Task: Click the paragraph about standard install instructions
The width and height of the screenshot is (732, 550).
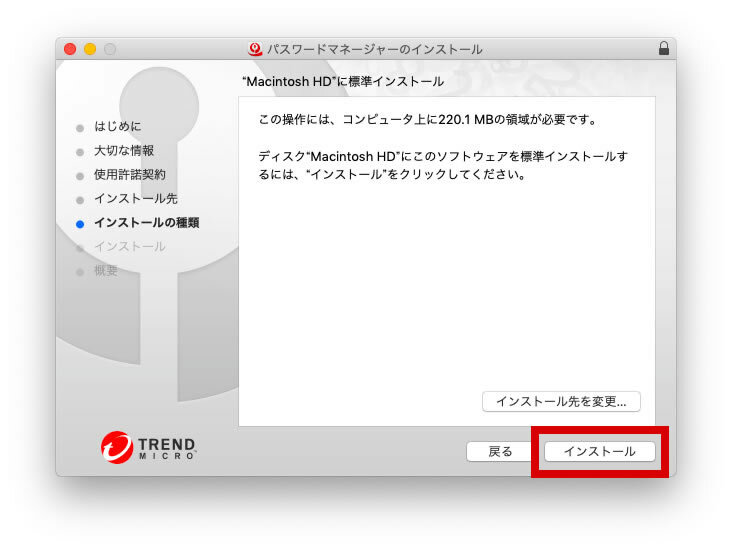Action: coord(443,165)
